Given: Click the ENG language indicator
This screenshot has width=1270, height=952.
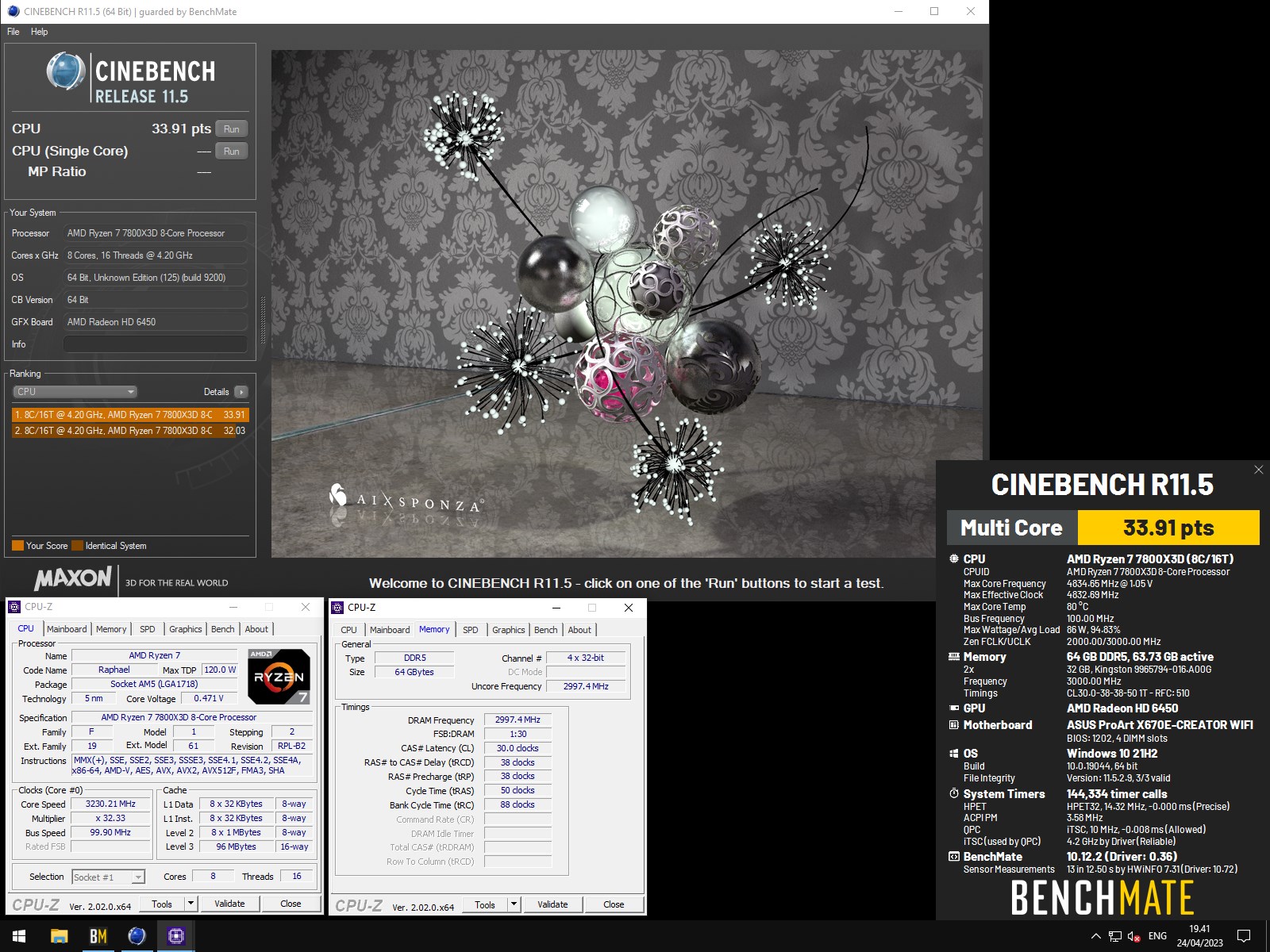Looking at the screenshot, I should 1157,936.
